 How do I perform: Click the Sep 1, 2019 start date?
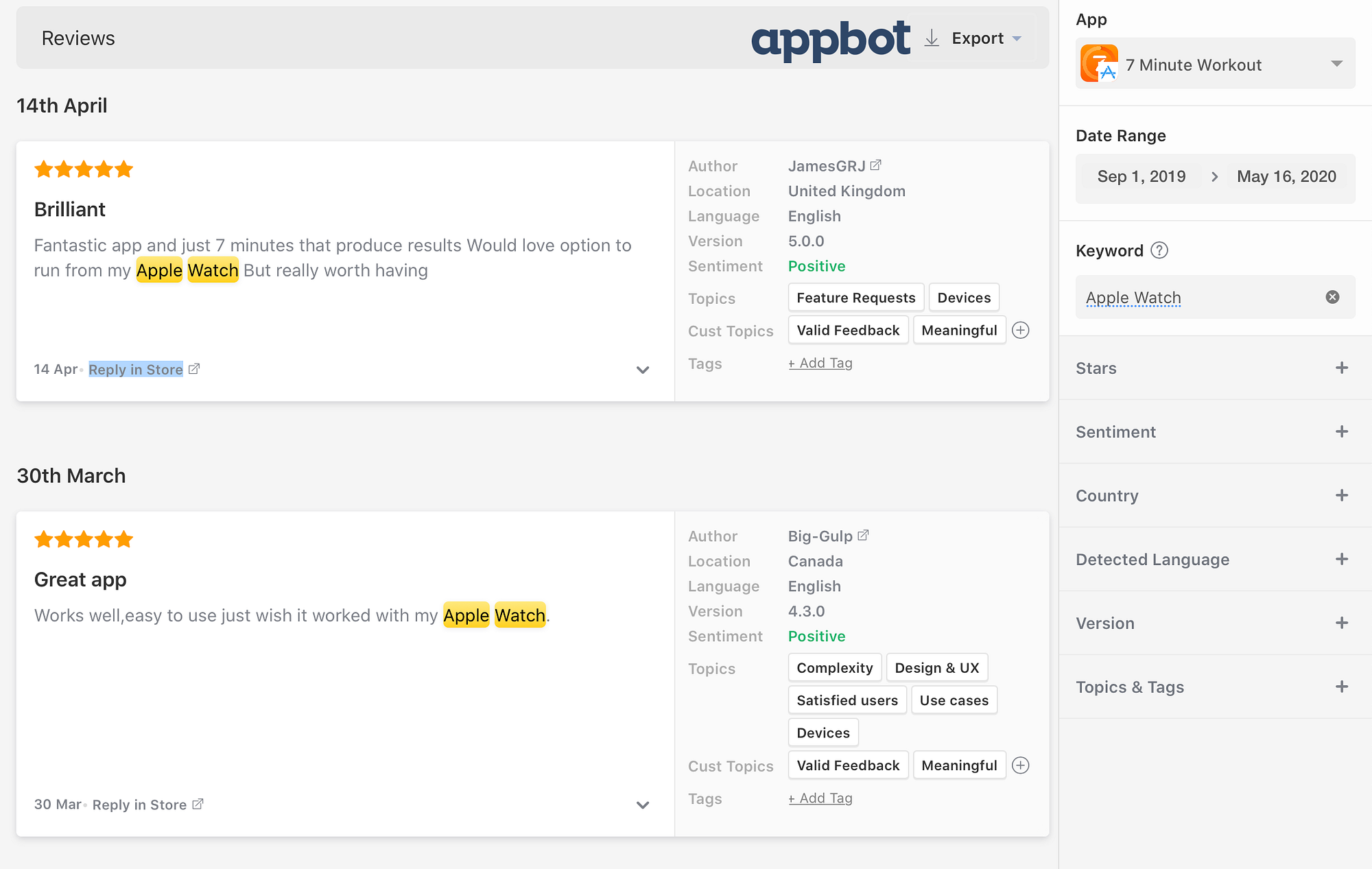point(1141,177)
